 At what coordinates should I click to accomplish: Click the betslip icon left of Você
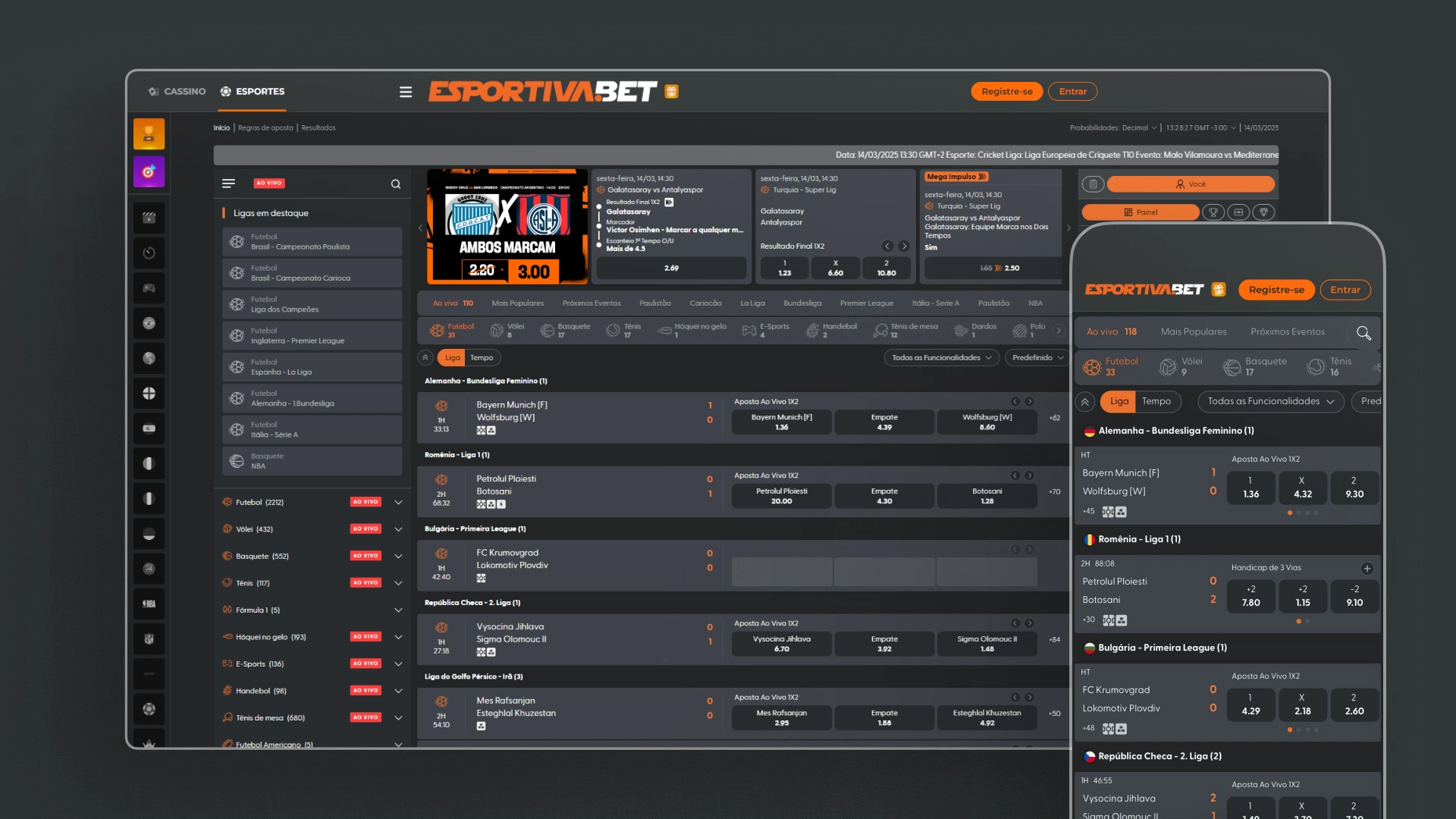(1093, 184)
